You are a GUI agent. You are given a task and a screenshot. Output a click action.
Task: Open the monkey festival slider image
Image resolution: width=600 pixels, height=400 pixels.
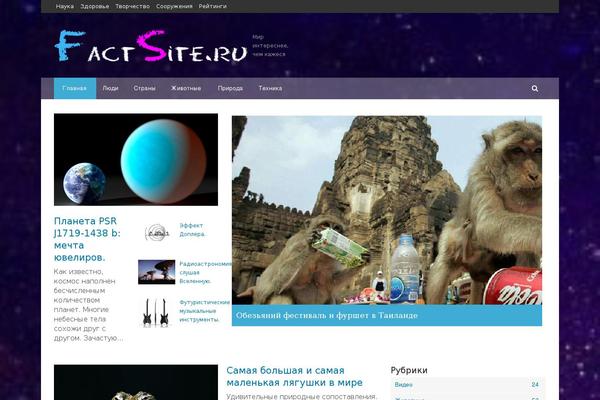tap(387, 210)
